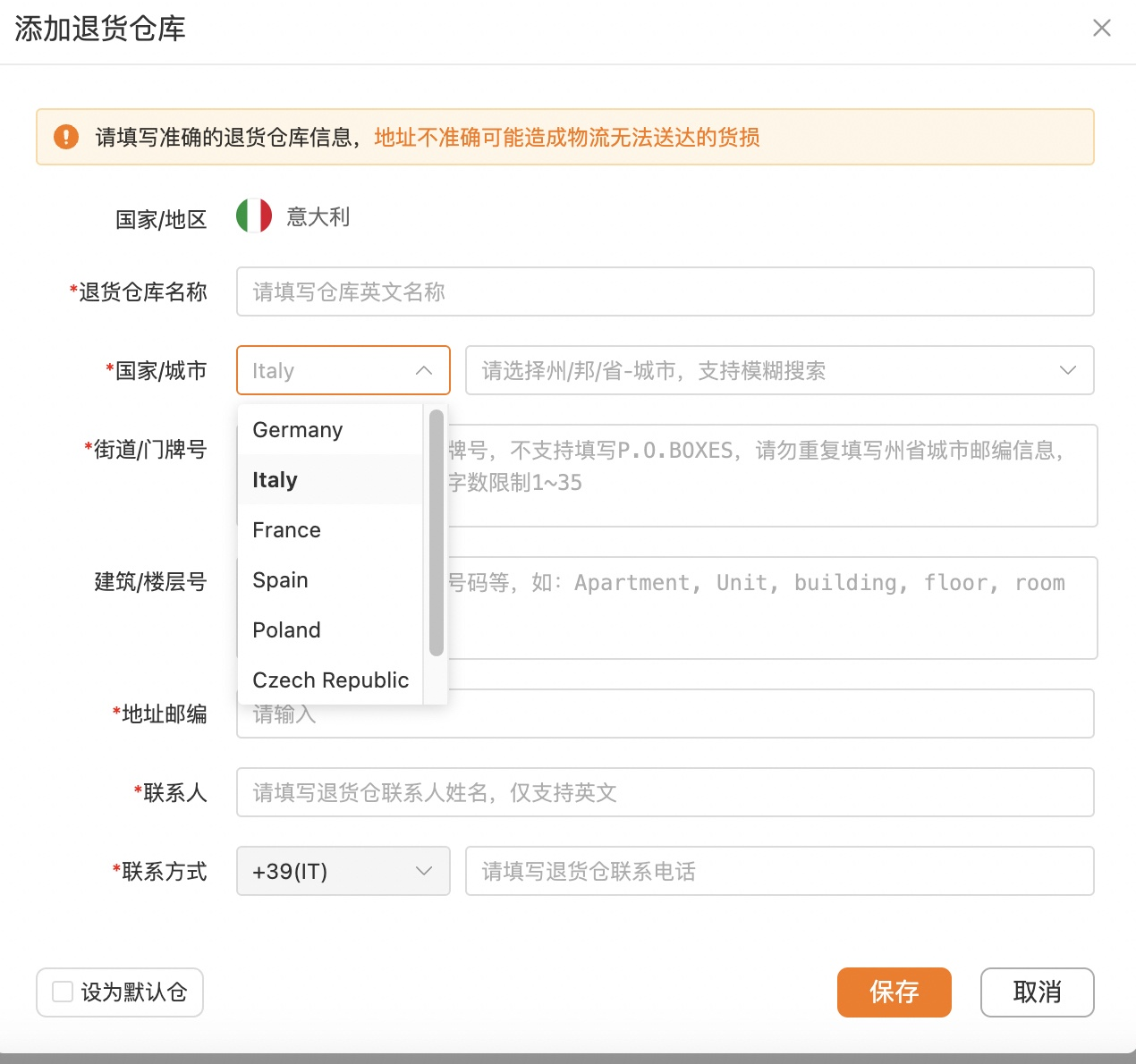The image size is (1136, 1064).
Task: Click into the 联系人 name field
Action: coord(665,792)
